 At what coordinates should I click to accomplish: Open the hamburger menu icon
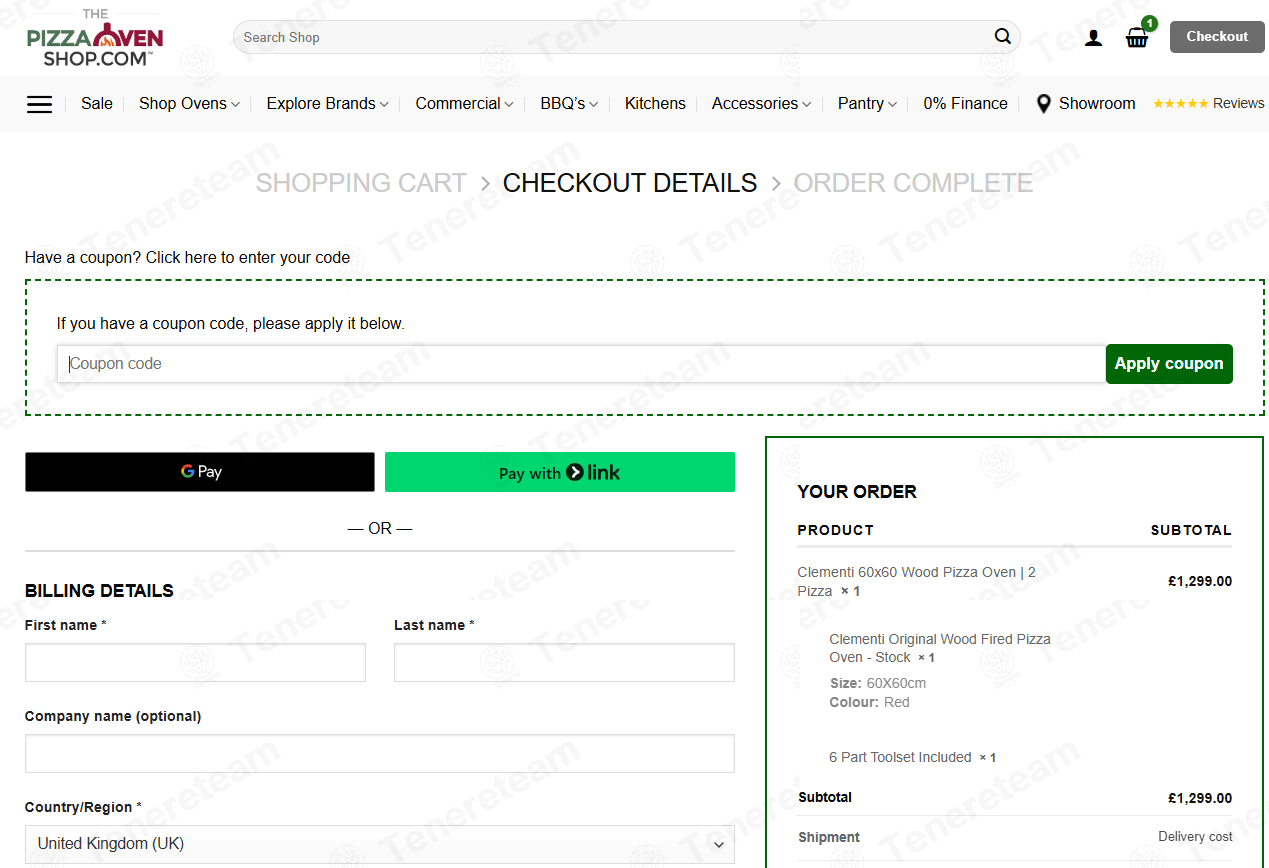click(x=39, y=104)
